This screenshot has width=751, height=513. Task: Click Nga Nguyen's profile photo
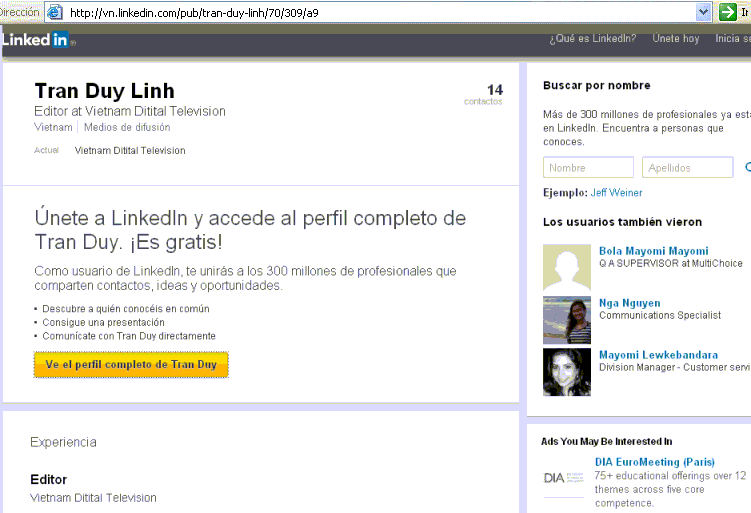point(567,319)
